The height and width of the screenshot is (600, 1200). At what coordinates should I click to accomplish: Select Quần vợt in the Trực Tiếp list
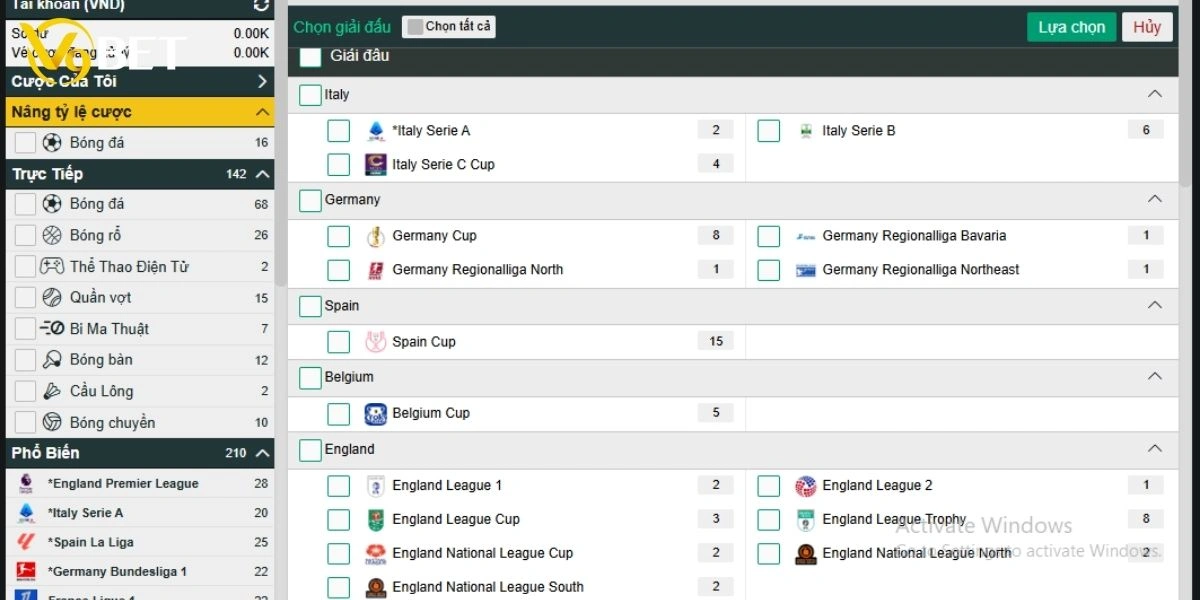click(139, 297)
